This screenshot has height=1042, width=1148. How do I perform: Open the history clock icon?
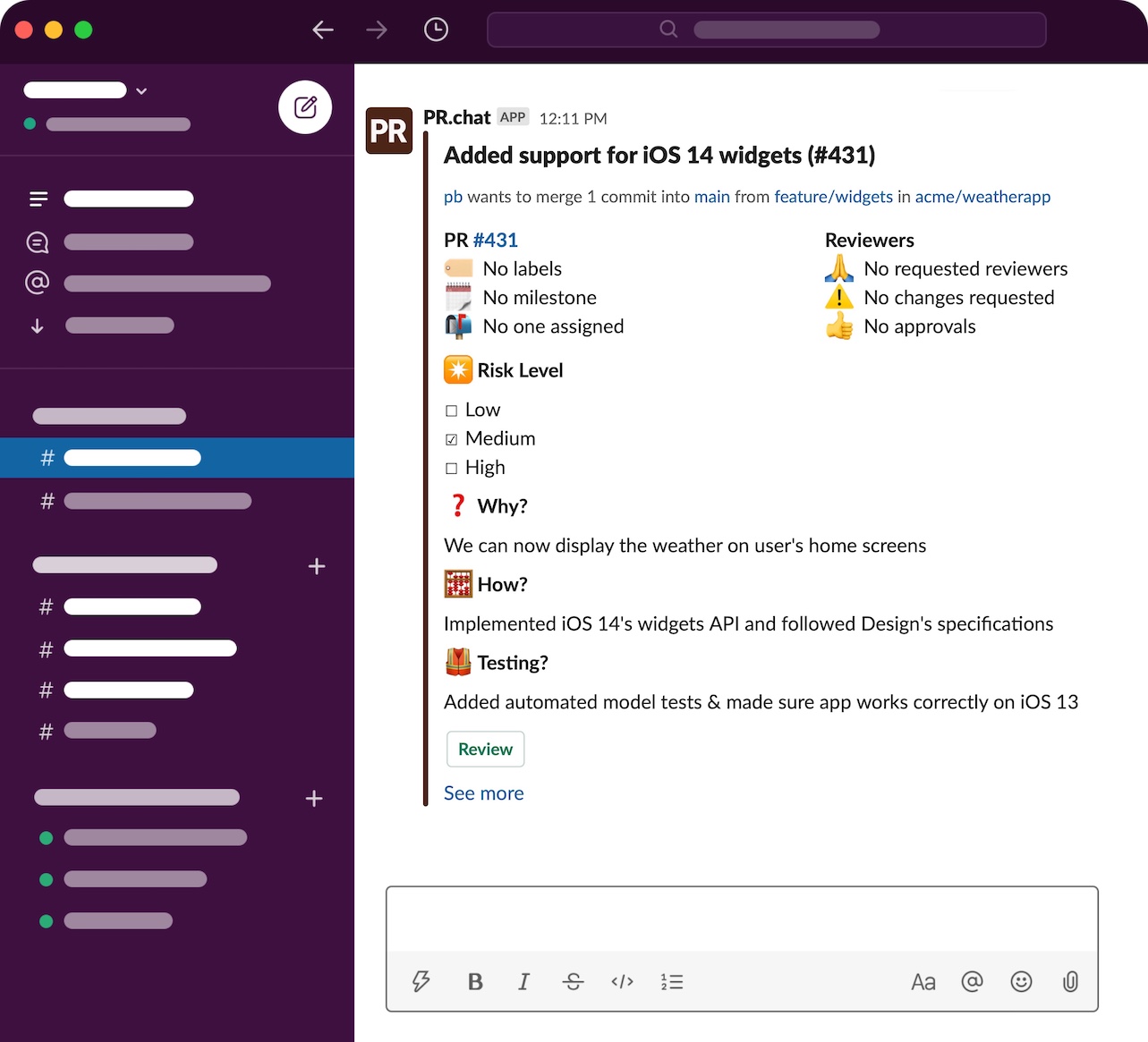tap(436, 30)
